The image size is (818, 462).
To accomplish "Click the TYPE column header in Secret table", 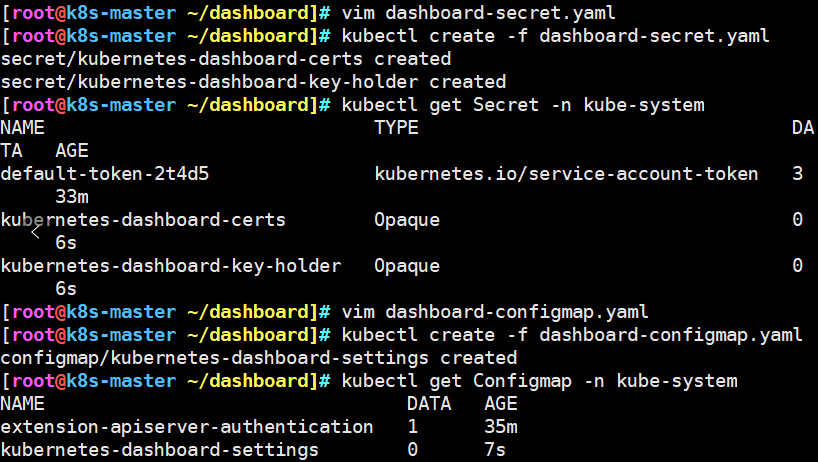I will click(396, 127).
